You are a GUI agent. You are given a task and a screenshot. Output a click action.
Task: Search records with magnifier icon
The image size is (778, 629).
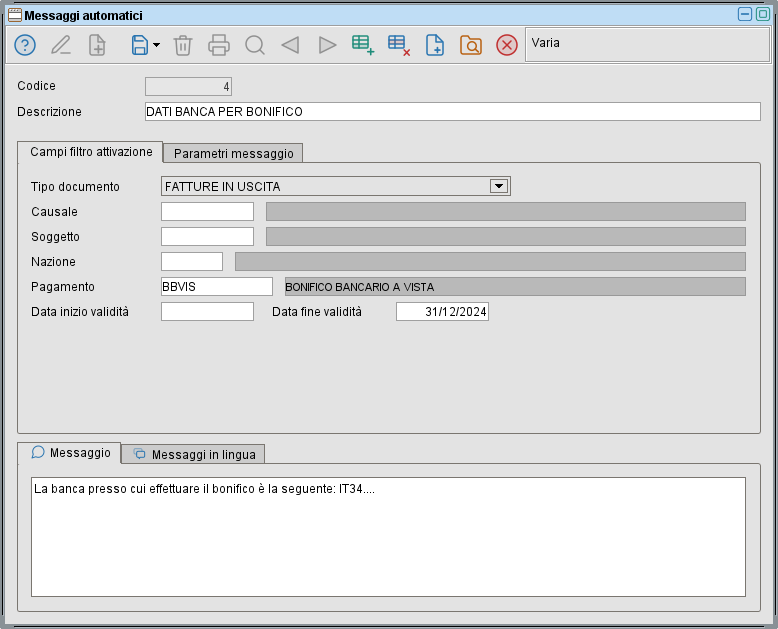(x=255, y=45)
